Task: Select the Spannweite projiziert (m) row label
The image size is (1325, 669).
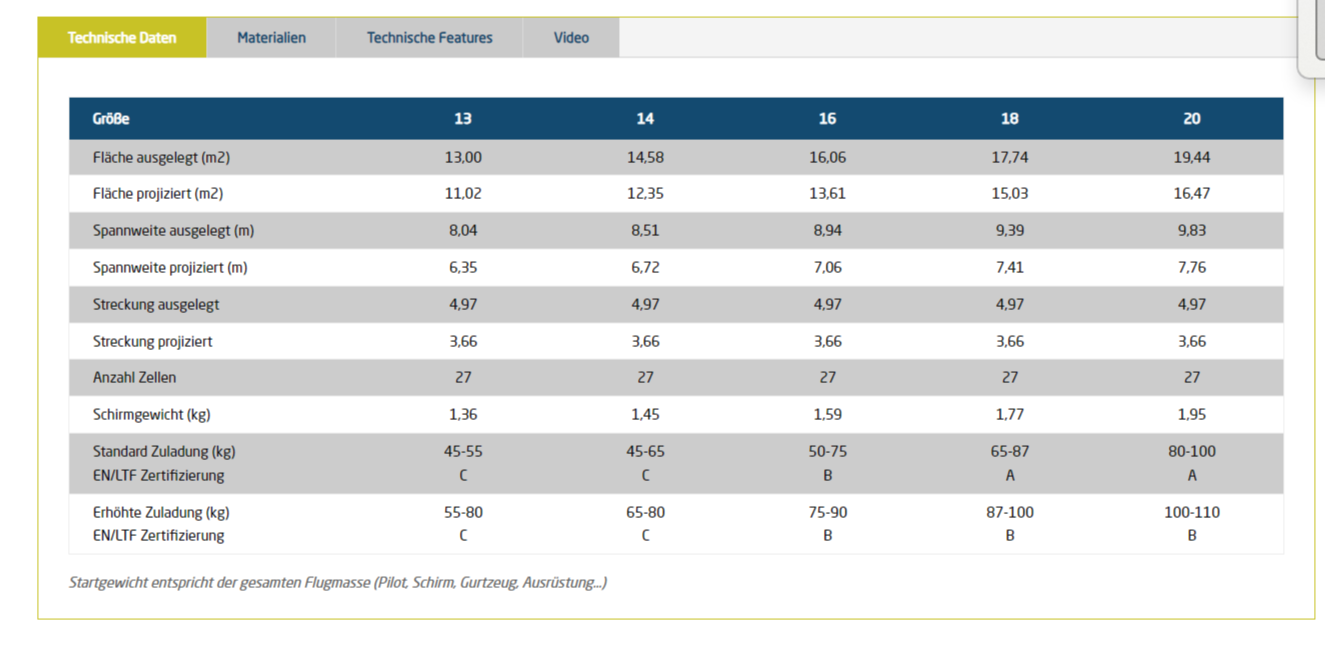Action: tap(170, 267)
